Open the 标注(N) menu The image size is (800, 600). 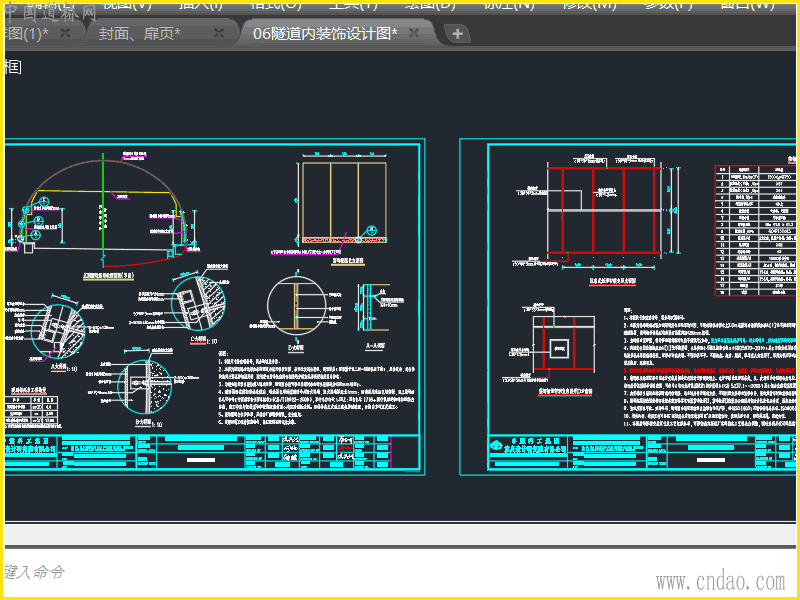click(x=509, y=5)
